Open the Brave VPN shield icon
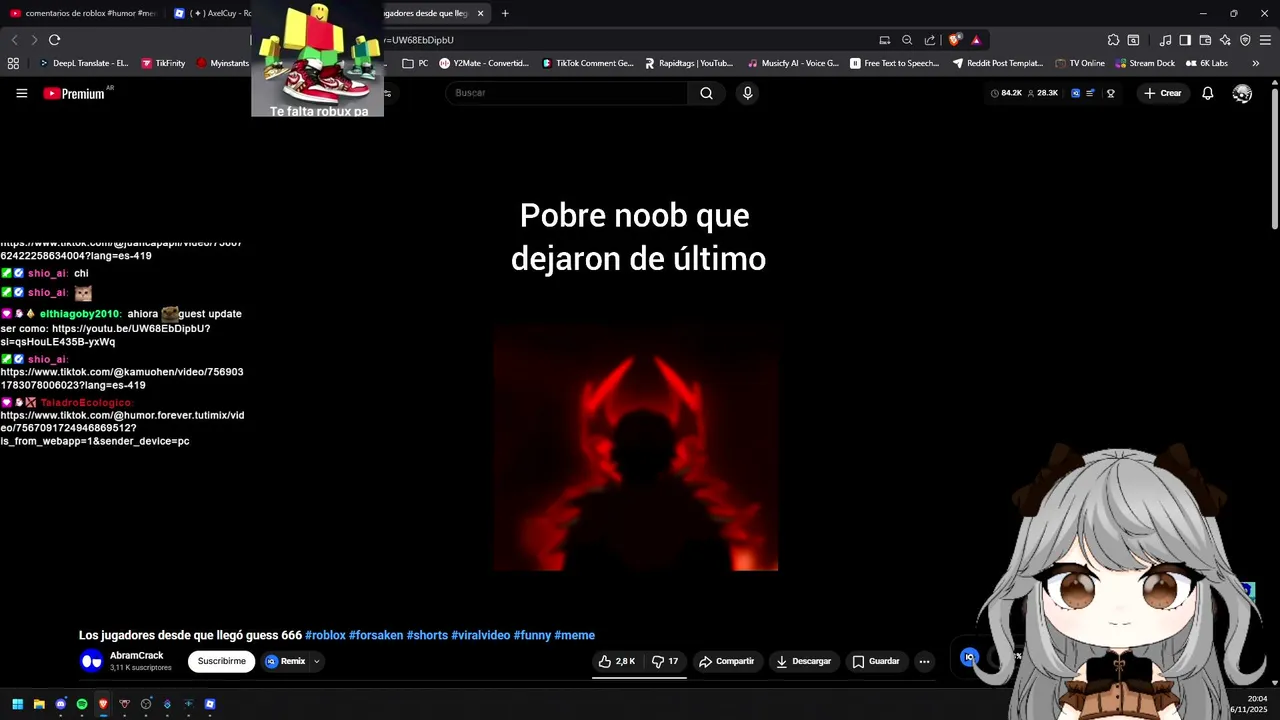 [x=1245, y=40]
